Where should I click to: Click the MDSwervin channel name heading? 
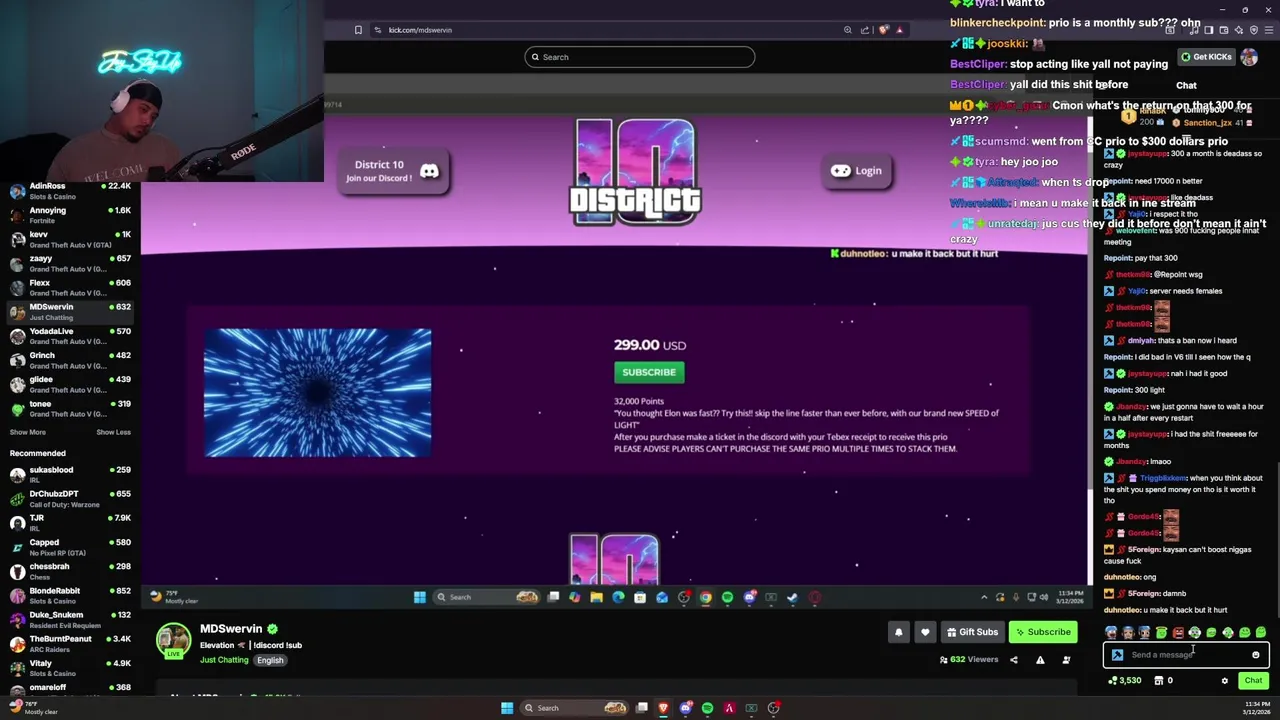coord(231,629)
